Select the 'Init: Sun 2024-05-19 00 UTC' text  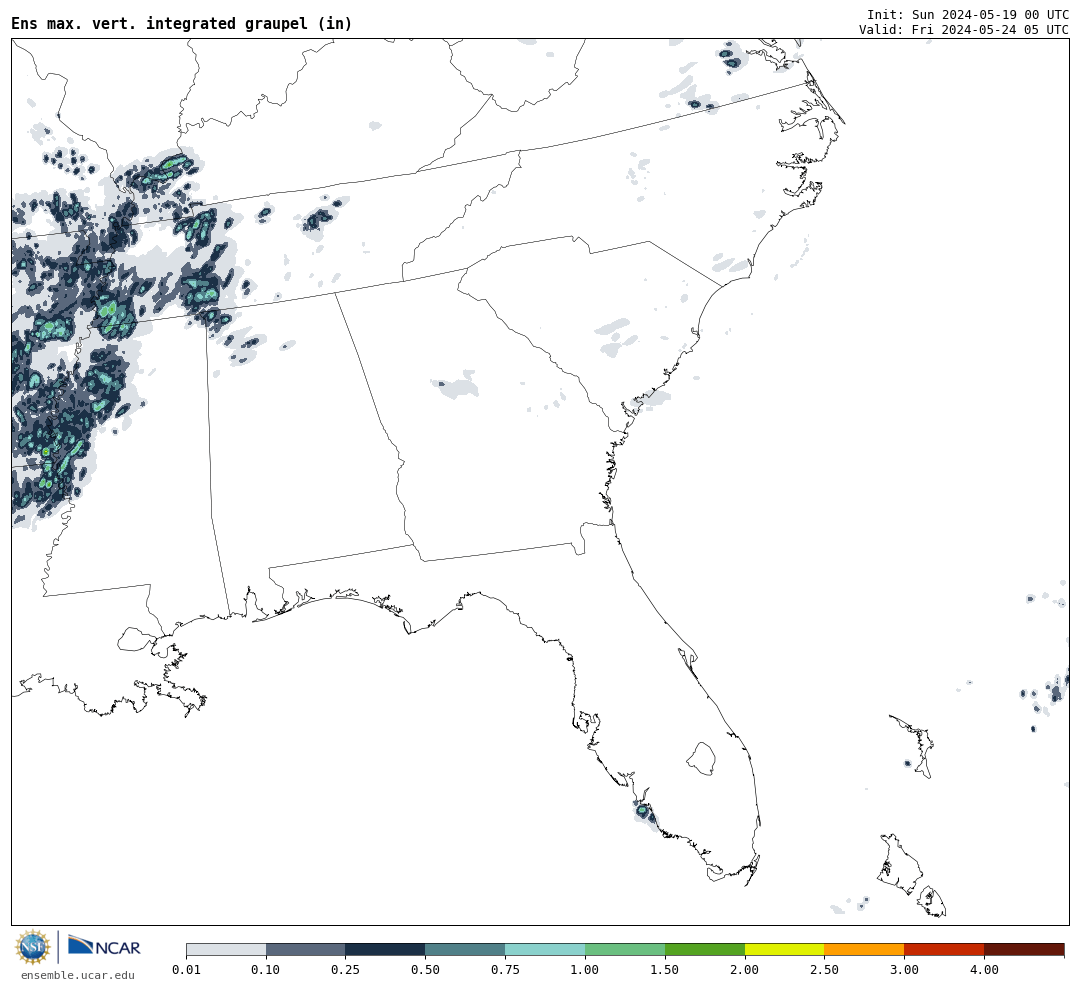click(968, 14)
